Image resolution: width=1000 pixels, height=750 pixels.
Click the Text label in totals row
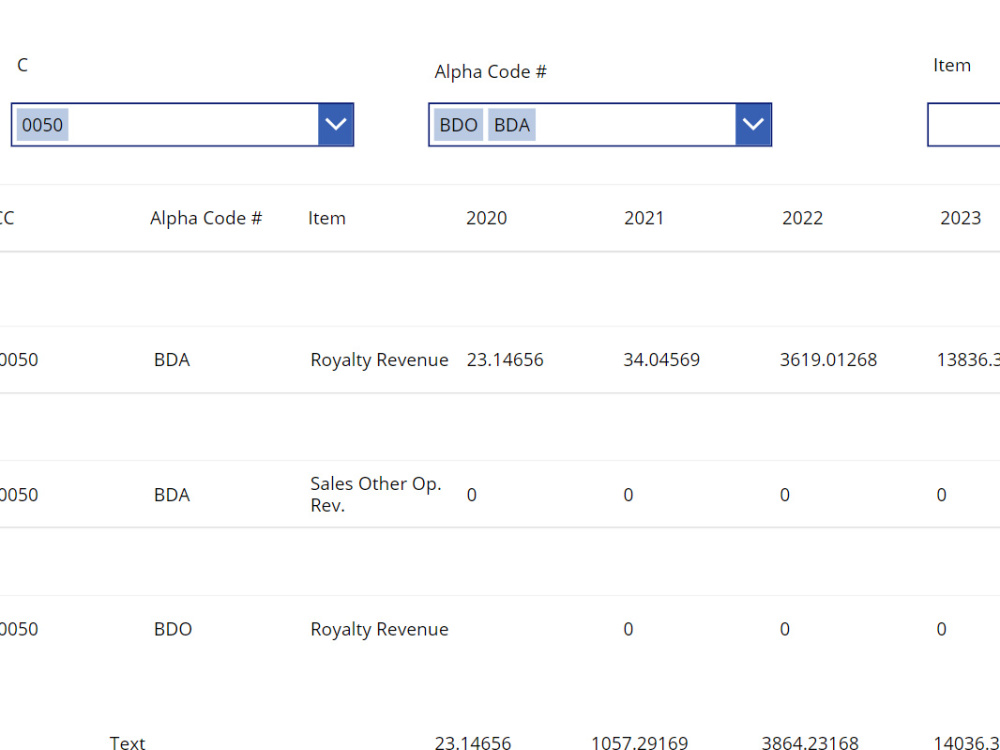coord(128,742)
